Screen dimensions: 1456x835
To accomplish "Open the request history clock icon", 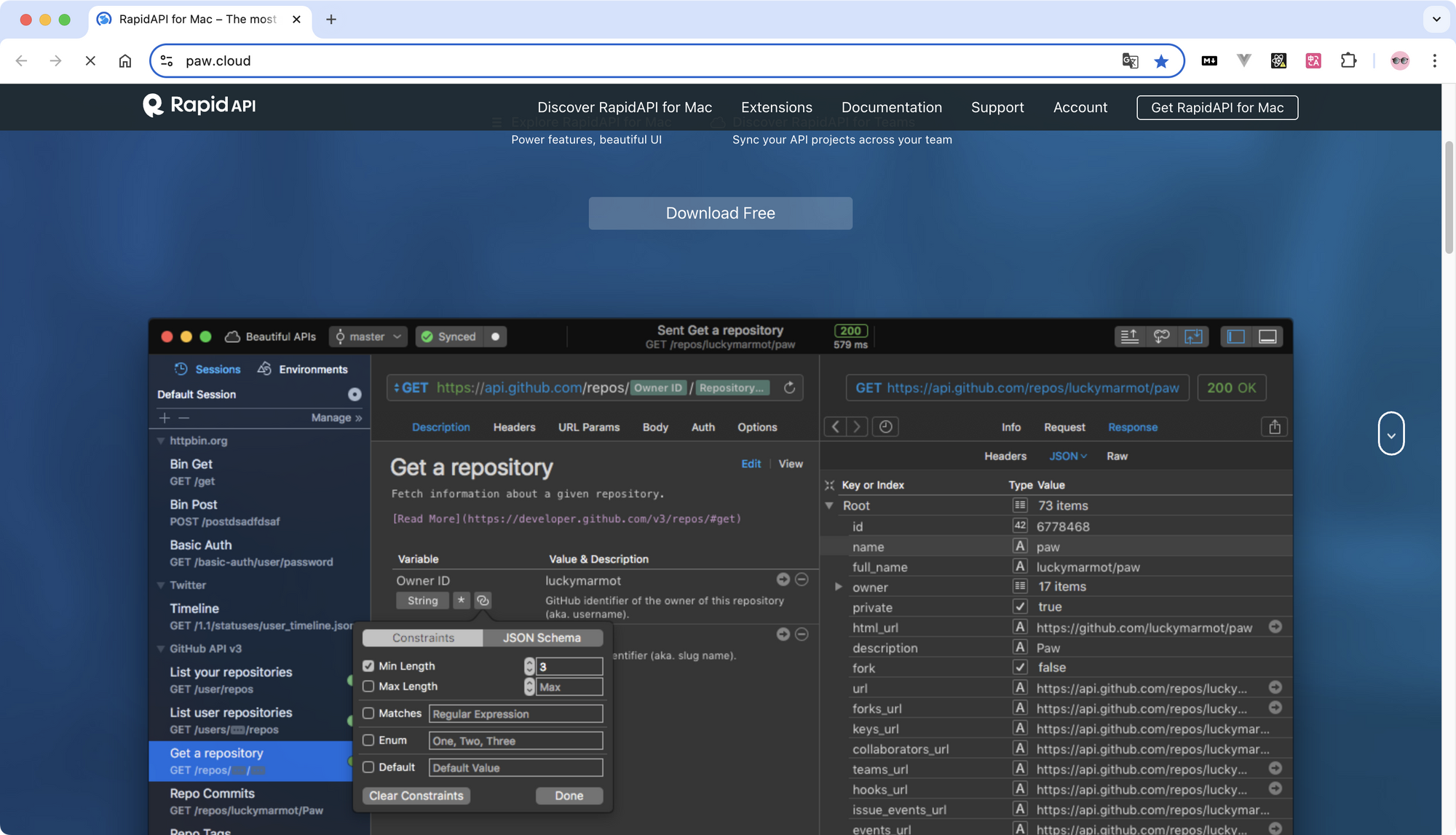I will coord(885,427).
